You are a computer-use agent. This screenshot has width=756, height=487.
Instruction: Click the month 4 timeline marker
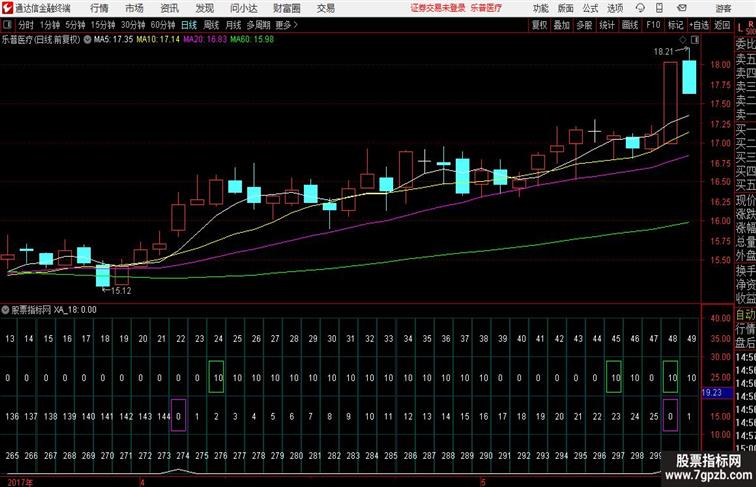pyautogui.click(x=142, y=482)
